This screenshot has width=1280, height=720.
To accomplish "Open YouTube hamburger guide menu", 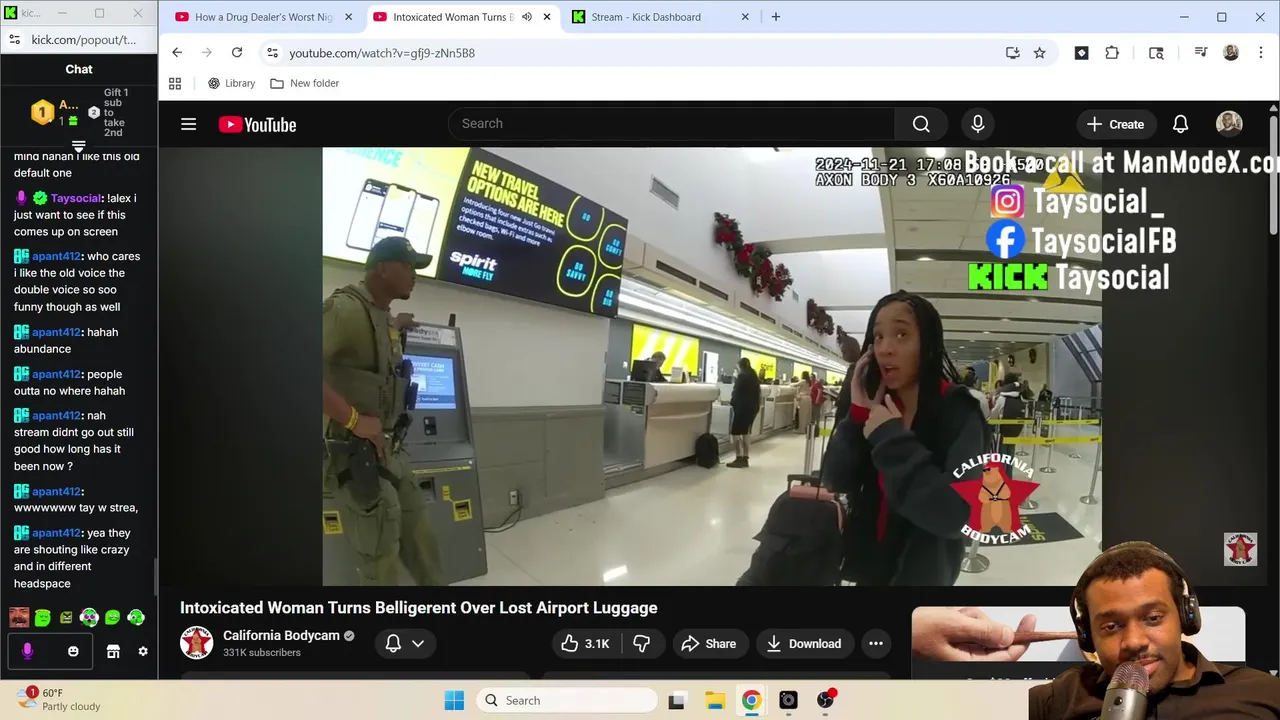I will click(x=188, y=124).
